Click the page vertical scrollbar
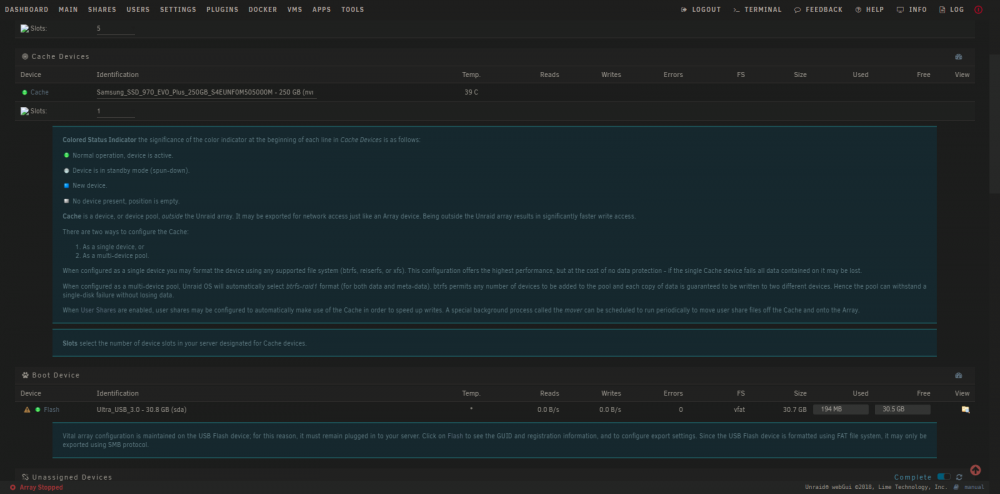The height and width of the screenshot is (494, 1000). (994, 124)
